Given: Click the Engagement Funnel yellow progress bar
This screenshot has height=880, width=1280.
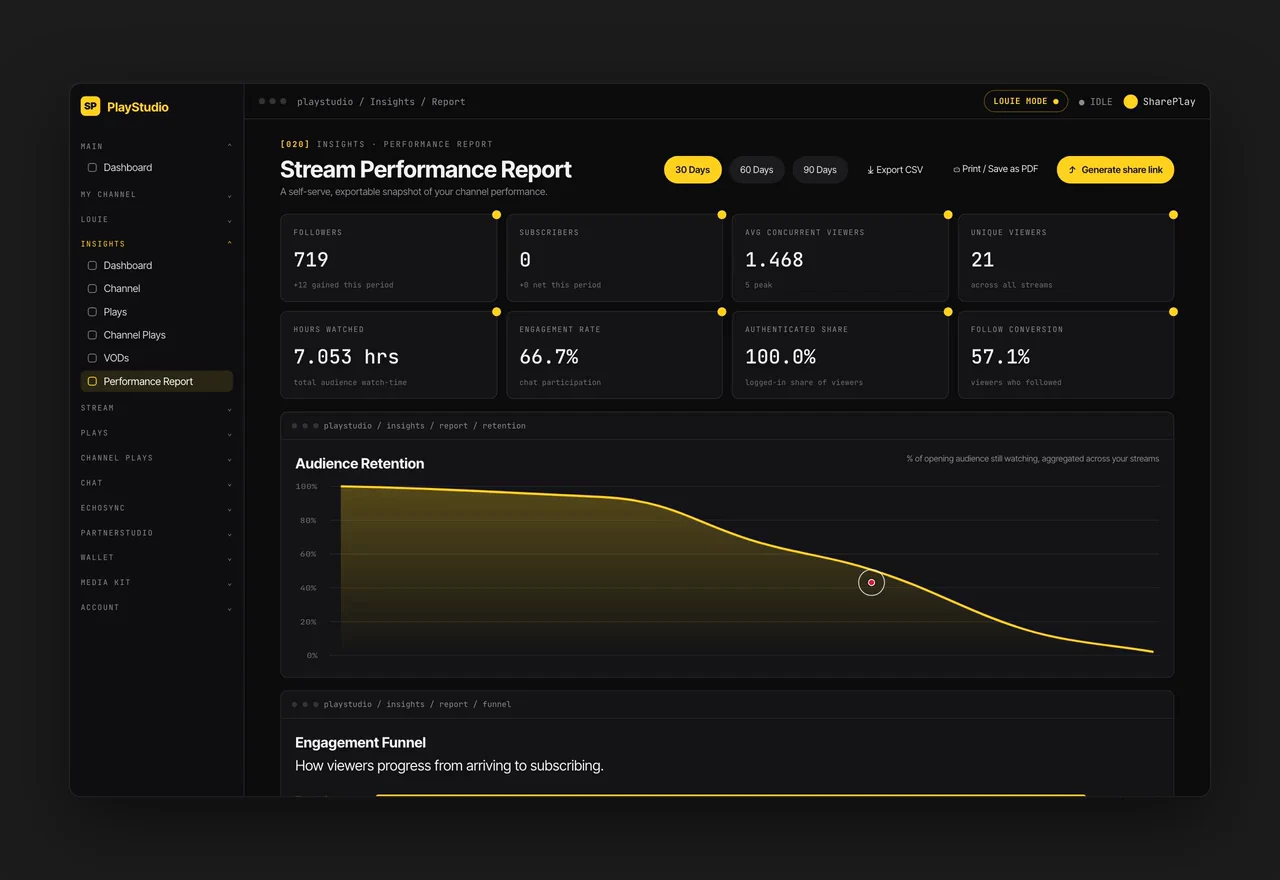Looking at the screenshot, I should [730, 795].
